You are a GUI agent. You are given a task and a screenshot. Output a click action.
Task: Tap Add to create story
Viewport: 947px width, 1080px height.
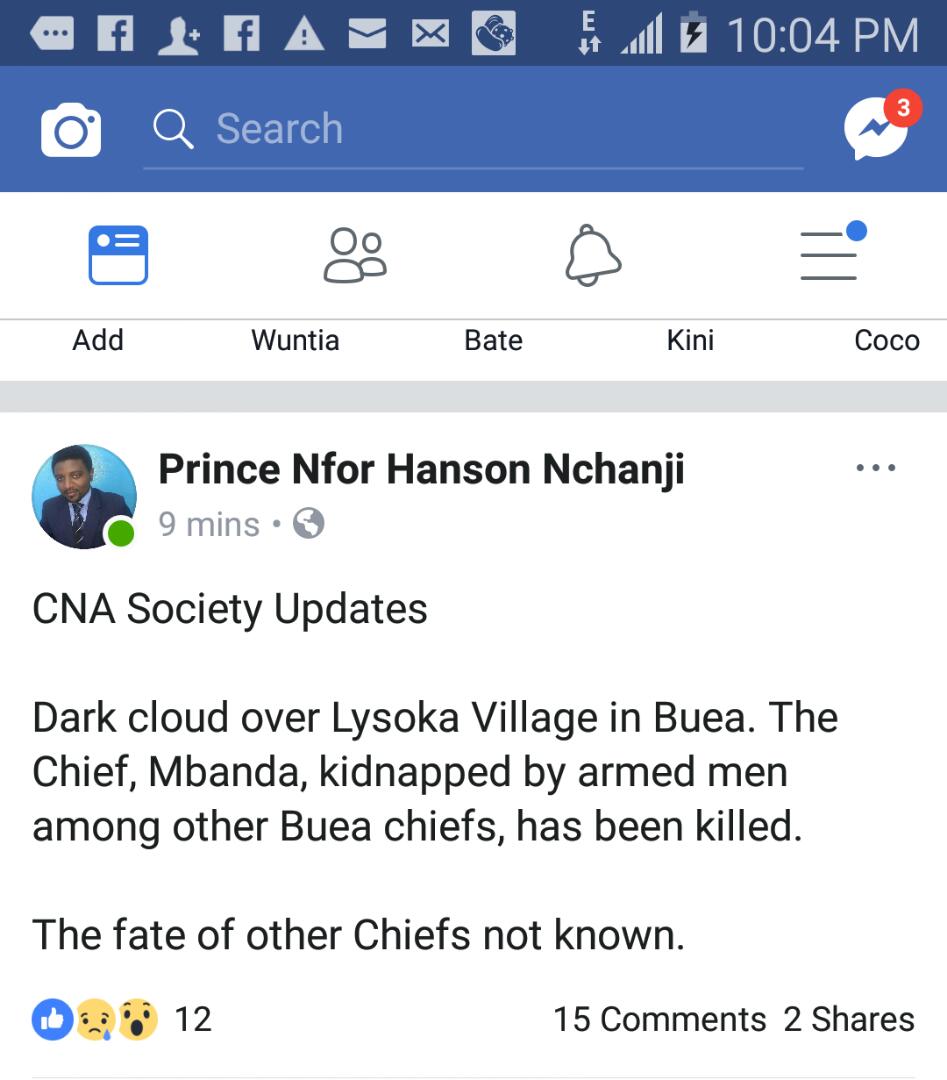(x=98, y=340)
